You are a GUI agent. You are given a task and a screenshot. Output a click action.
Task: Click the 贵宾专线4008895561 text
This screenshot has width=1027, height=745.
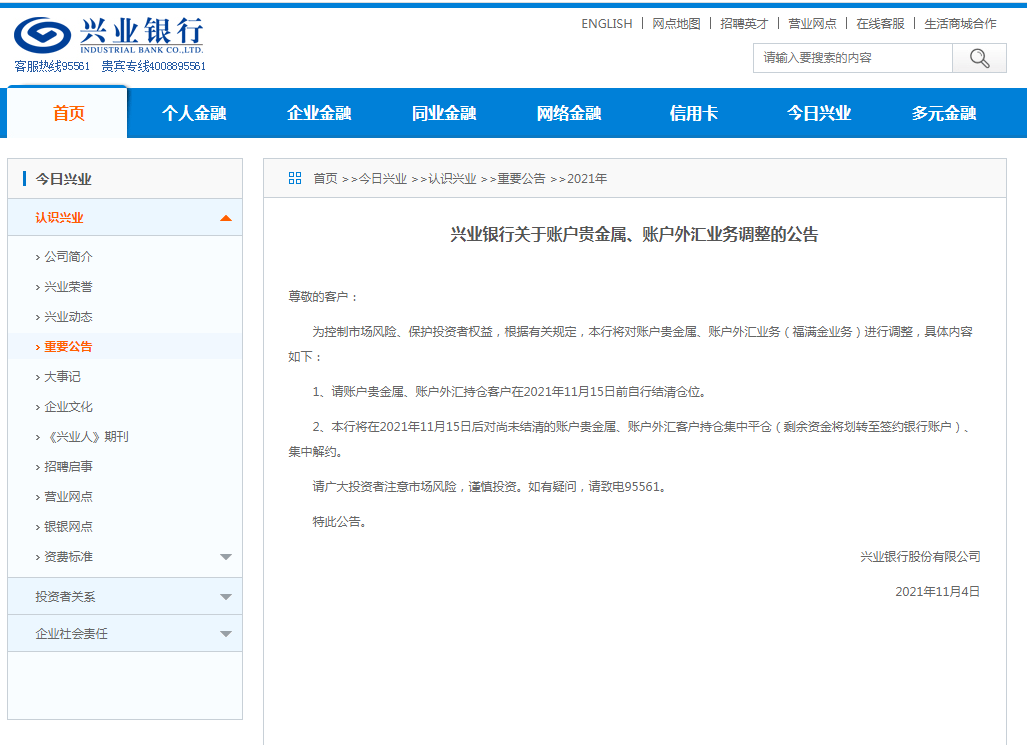[153, 66]
